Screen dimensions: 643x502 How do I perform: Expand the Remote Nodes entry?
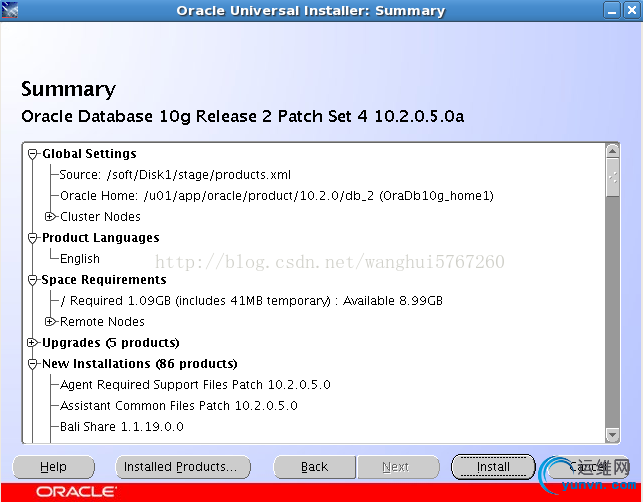50,322
